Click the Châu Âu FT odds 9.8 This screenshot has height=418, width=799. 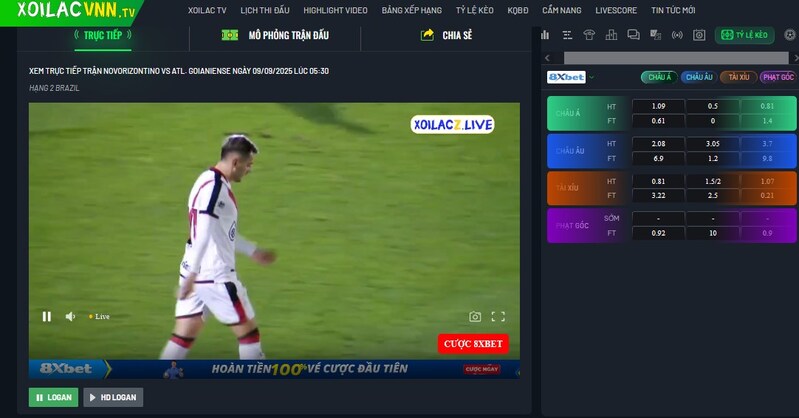(x=767, y=159)
